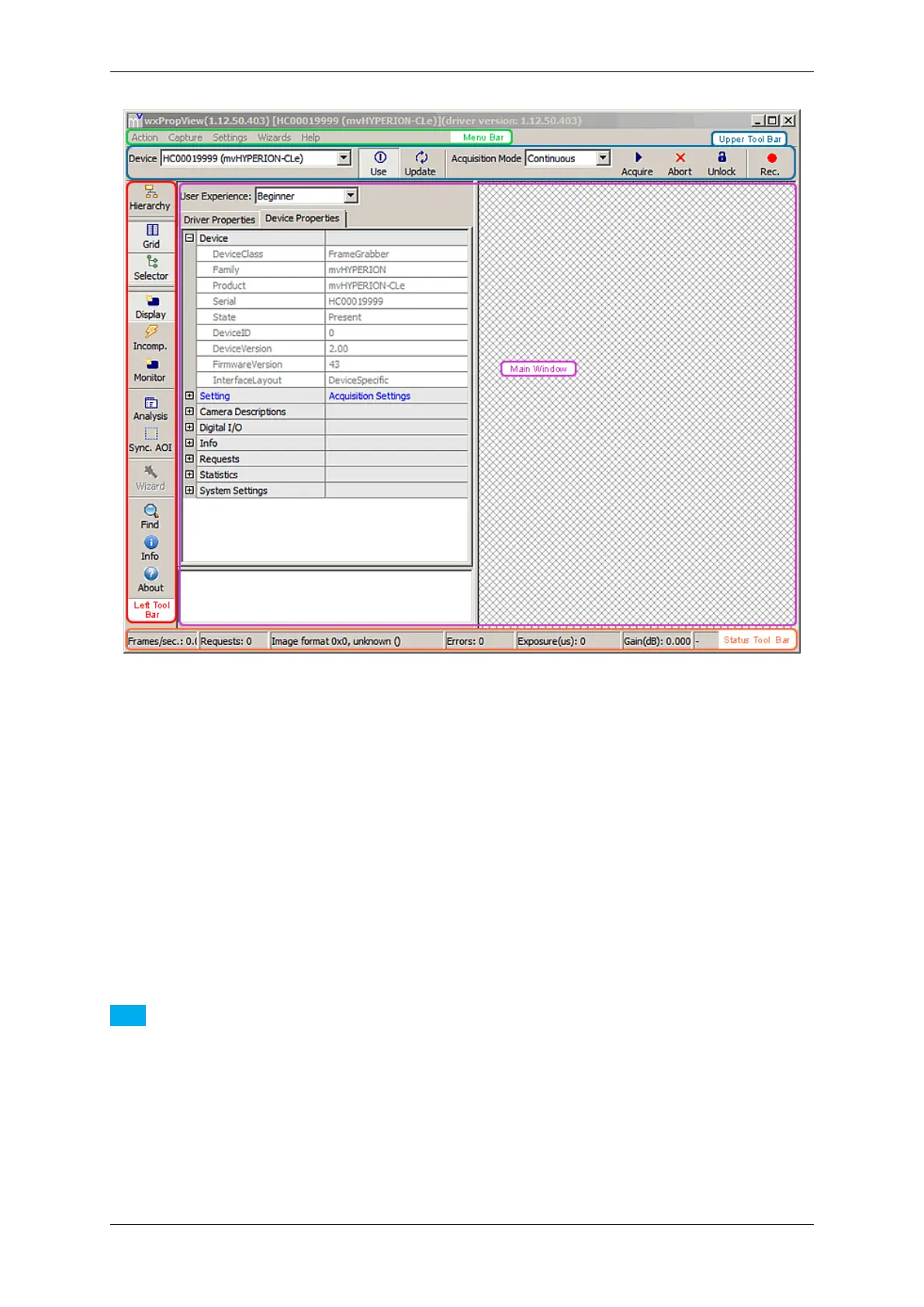Expand the Digital I/O node

tap(189, 427)
